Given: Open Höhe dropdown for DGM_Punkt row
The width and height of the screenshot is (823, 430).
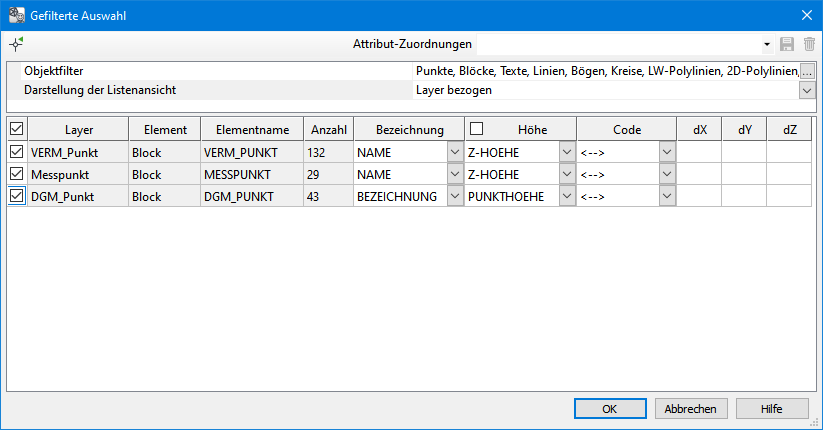Looking at the screenshot, I should [x=567, y=196].
